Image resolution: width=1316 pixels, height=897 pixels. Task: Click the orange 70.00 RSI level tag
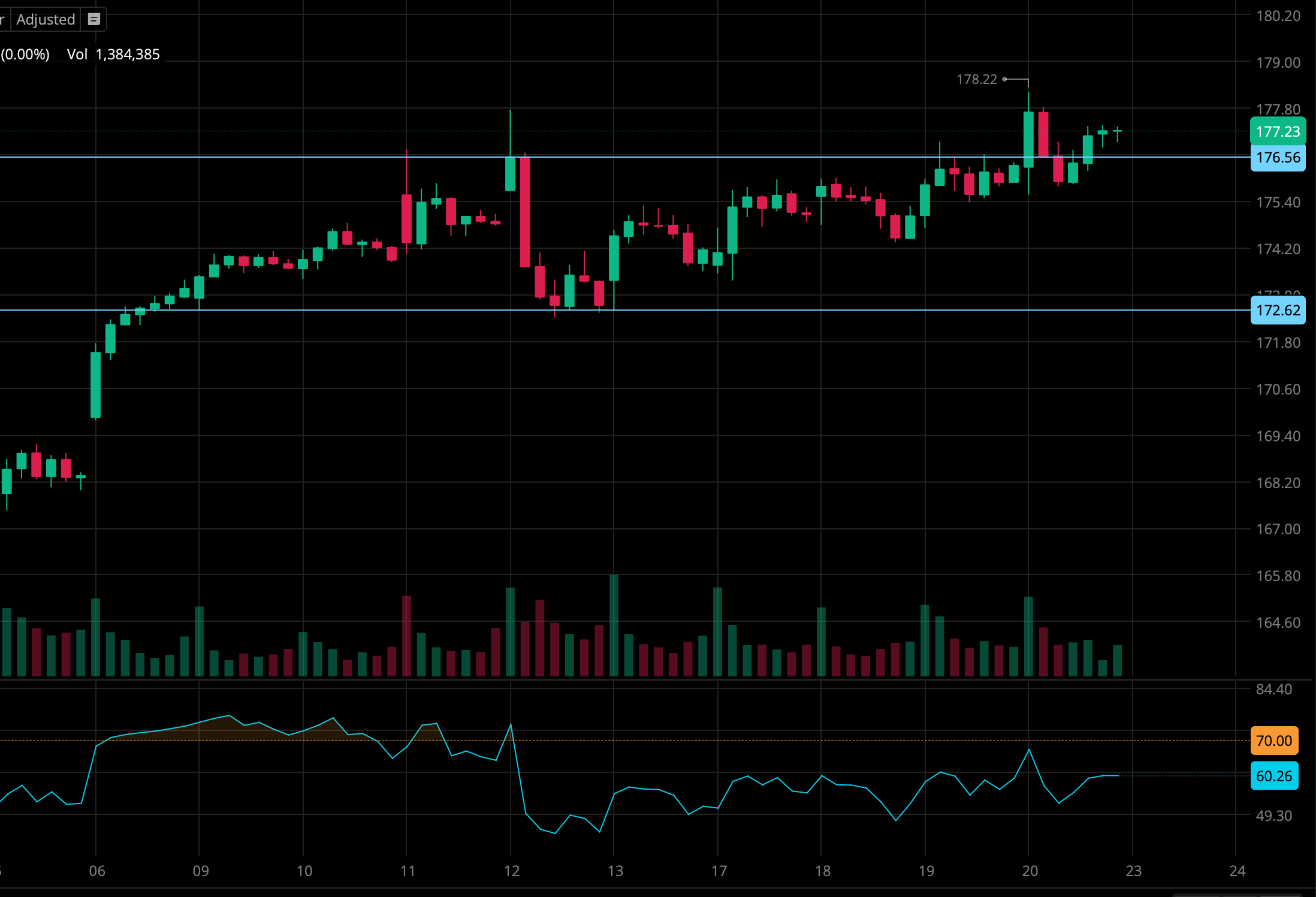pyautogui.click(x=1274, y=741)
